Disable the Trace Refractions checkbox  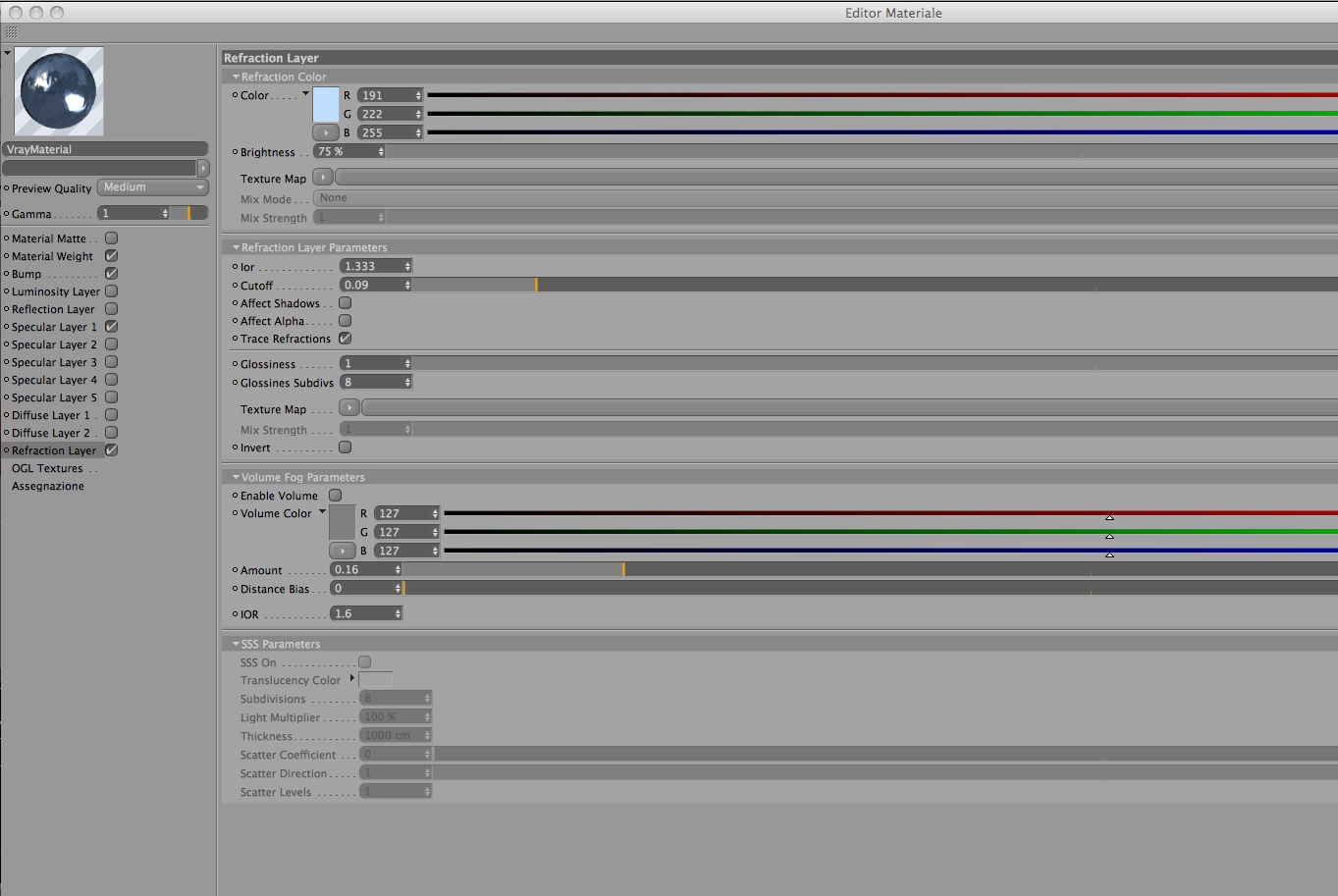pyautogui.click(x=346, y=339)
